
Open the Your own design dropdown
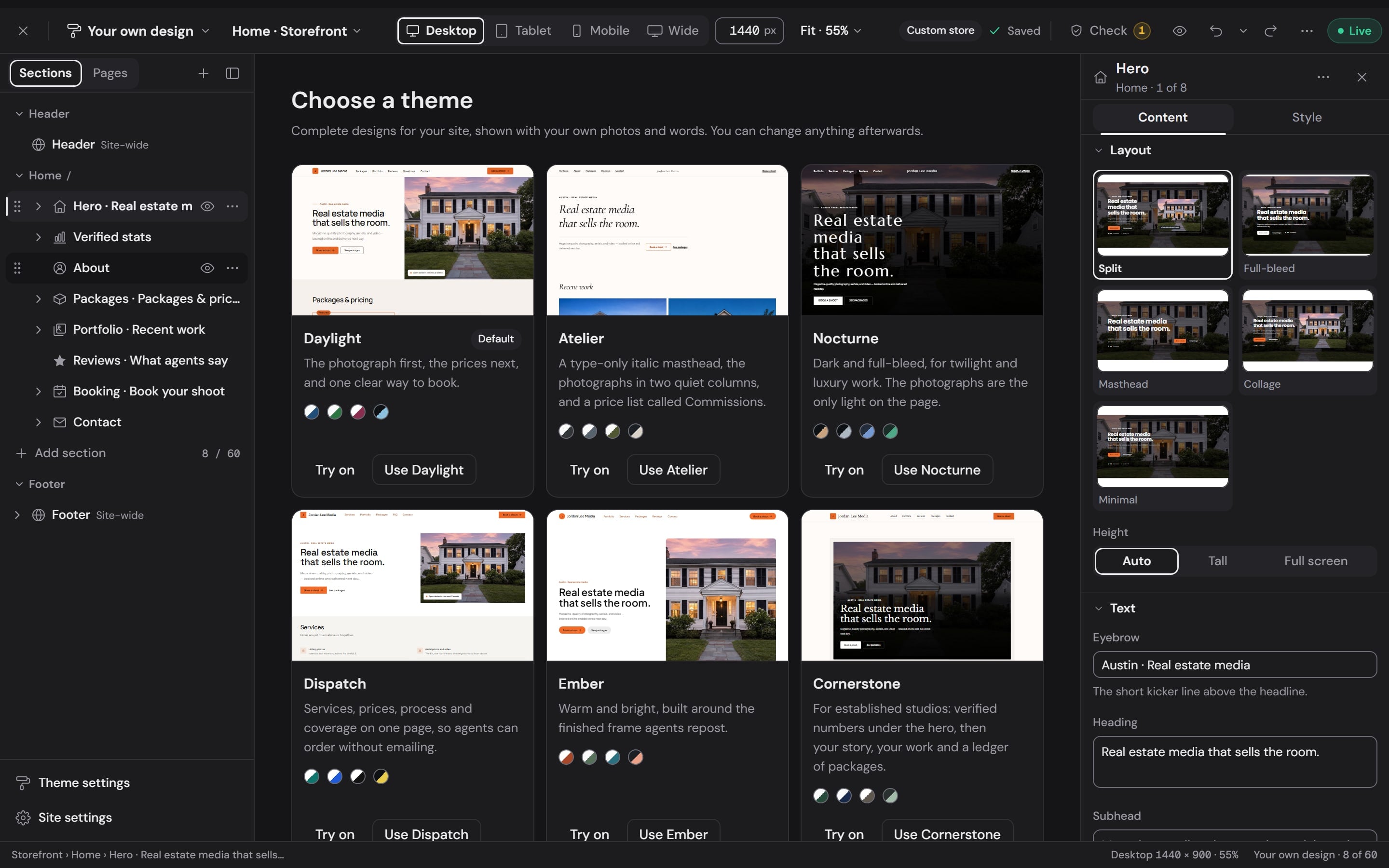pos(138,30)
